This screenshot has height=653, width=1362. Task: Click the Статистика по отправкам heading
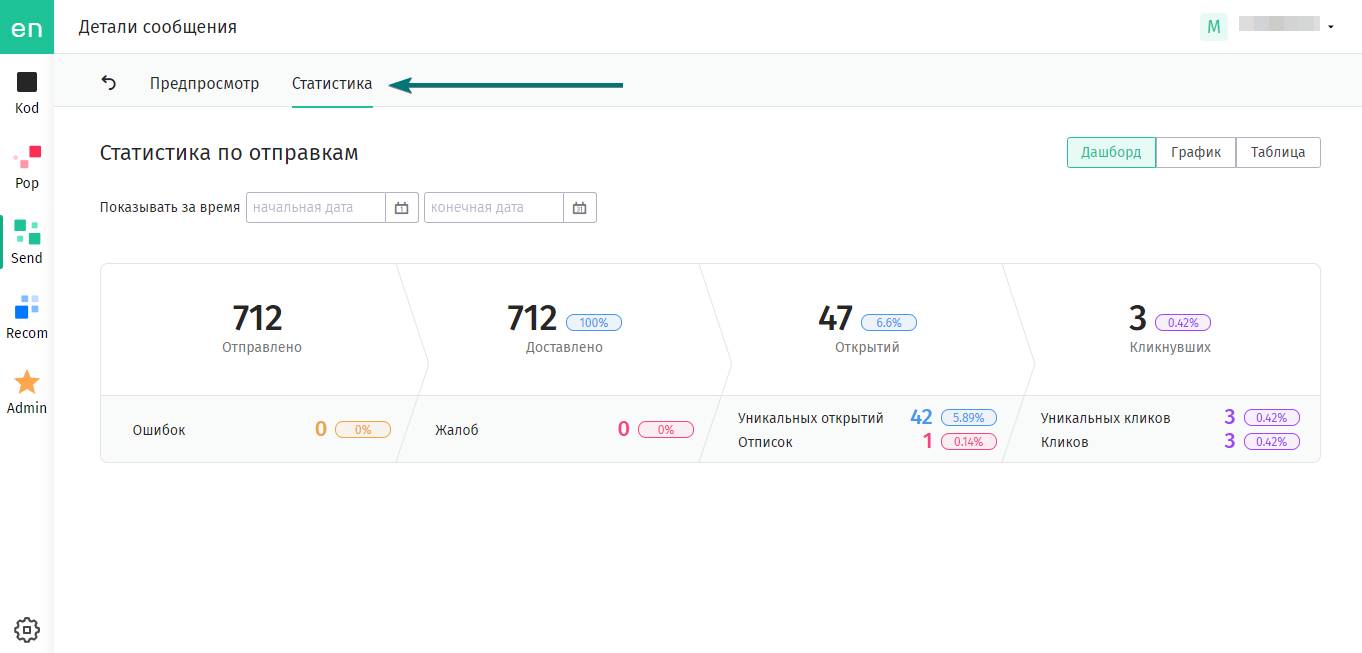click(229, 153)
